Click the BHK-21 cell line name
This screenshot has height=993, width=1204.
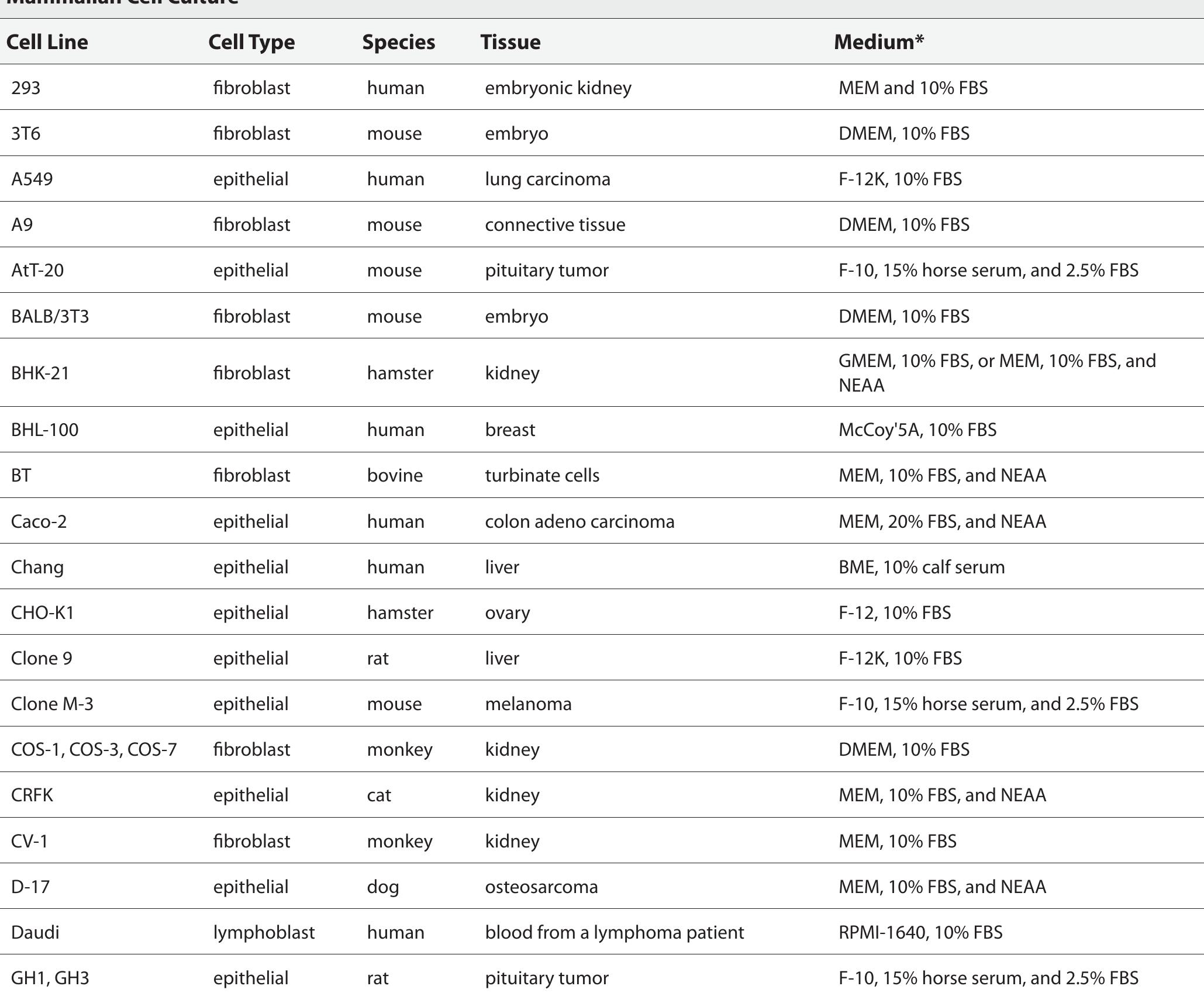click(x=40, y=373)
